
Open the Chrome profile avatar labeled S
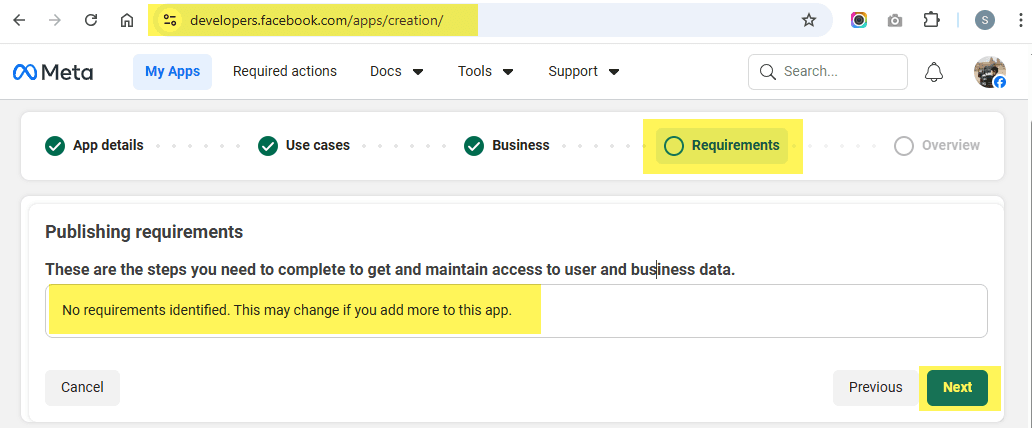pos(985,20)
